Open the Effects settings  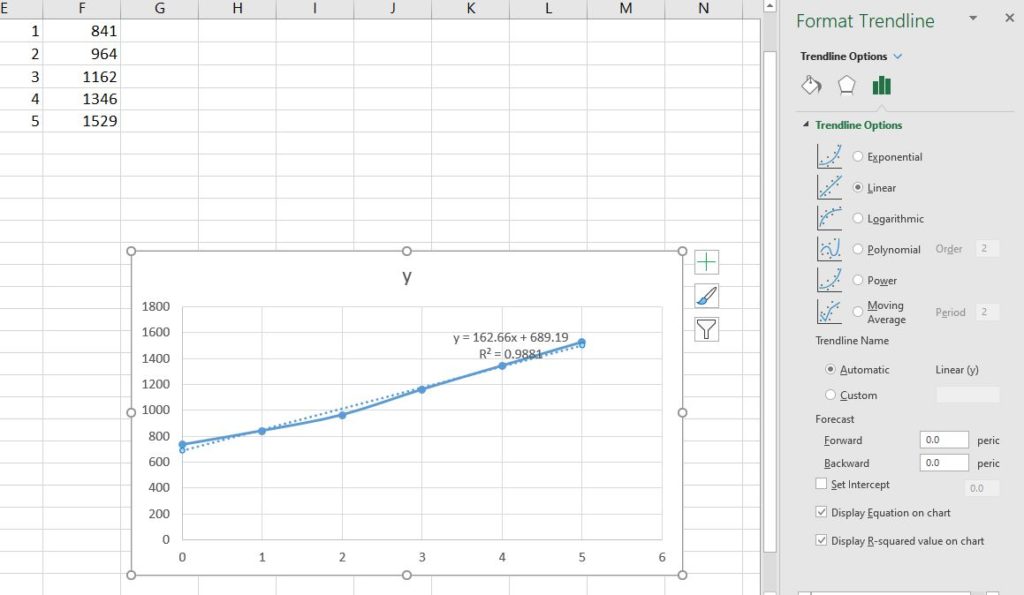[x=845, y=85]
